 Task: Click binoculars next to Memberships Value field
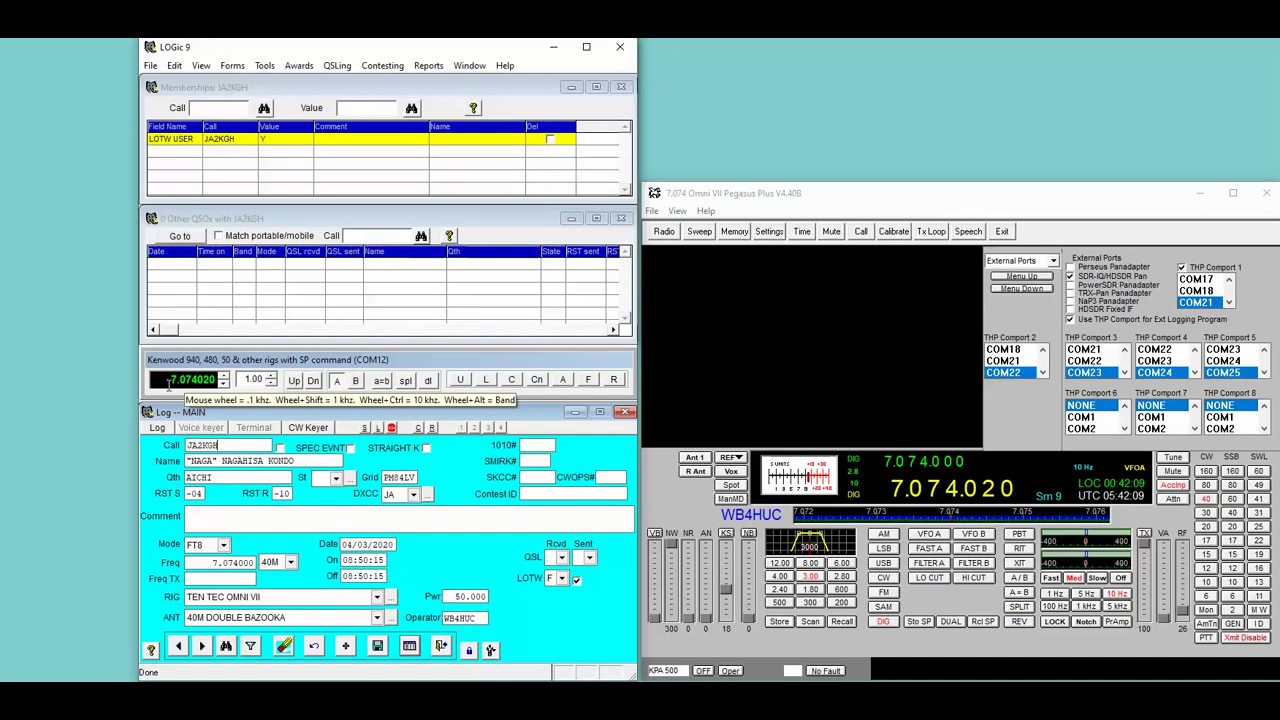(x=411, y=108)
